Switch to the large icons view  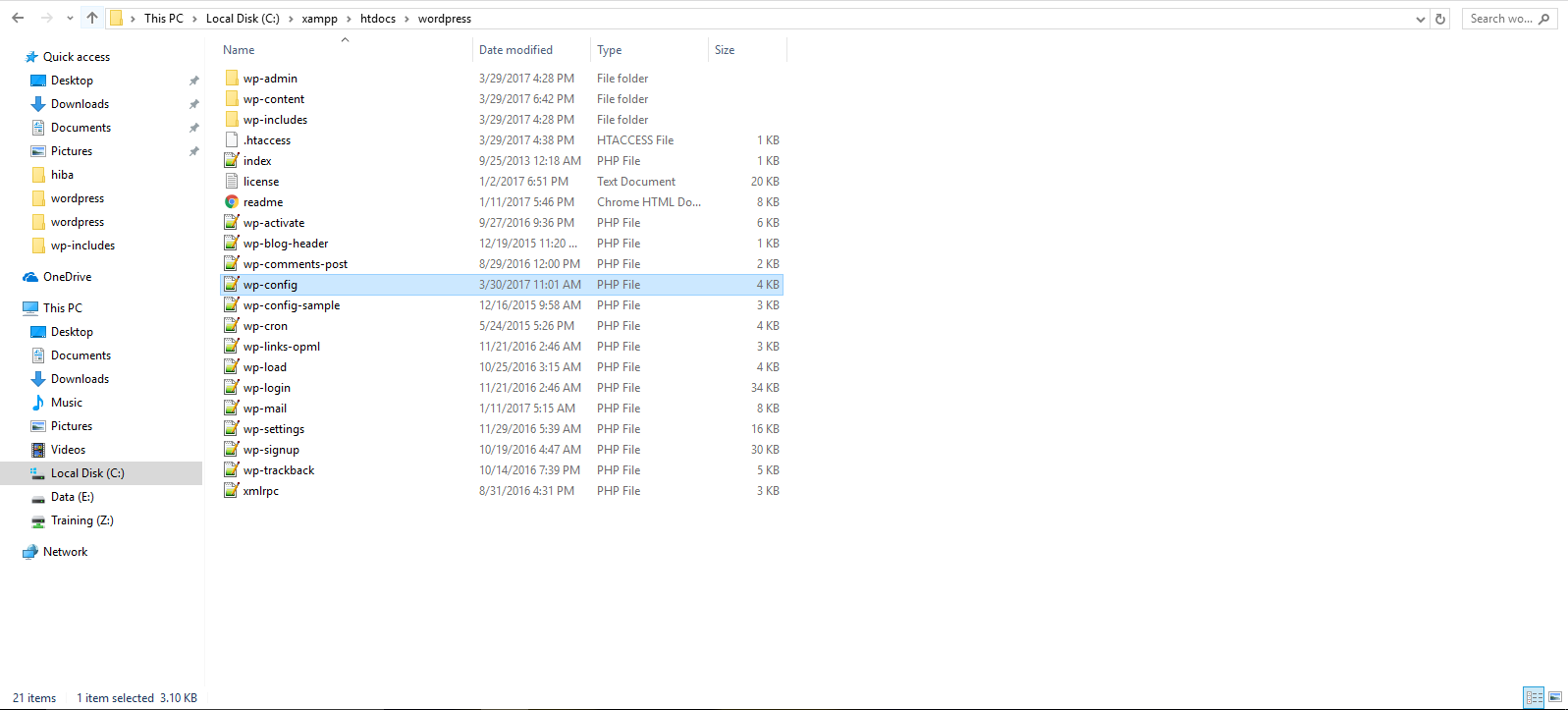(x=1555, y=697)
